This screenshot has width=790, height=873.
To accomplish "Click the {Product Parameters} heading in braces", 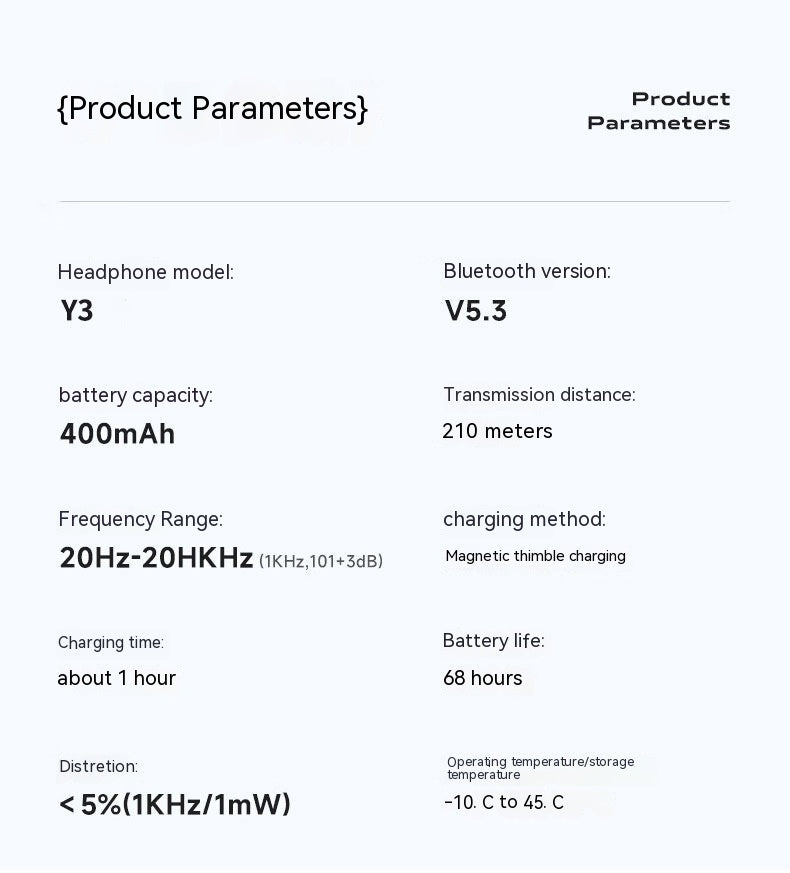I will pyautogui.click(x=212, y=108).
